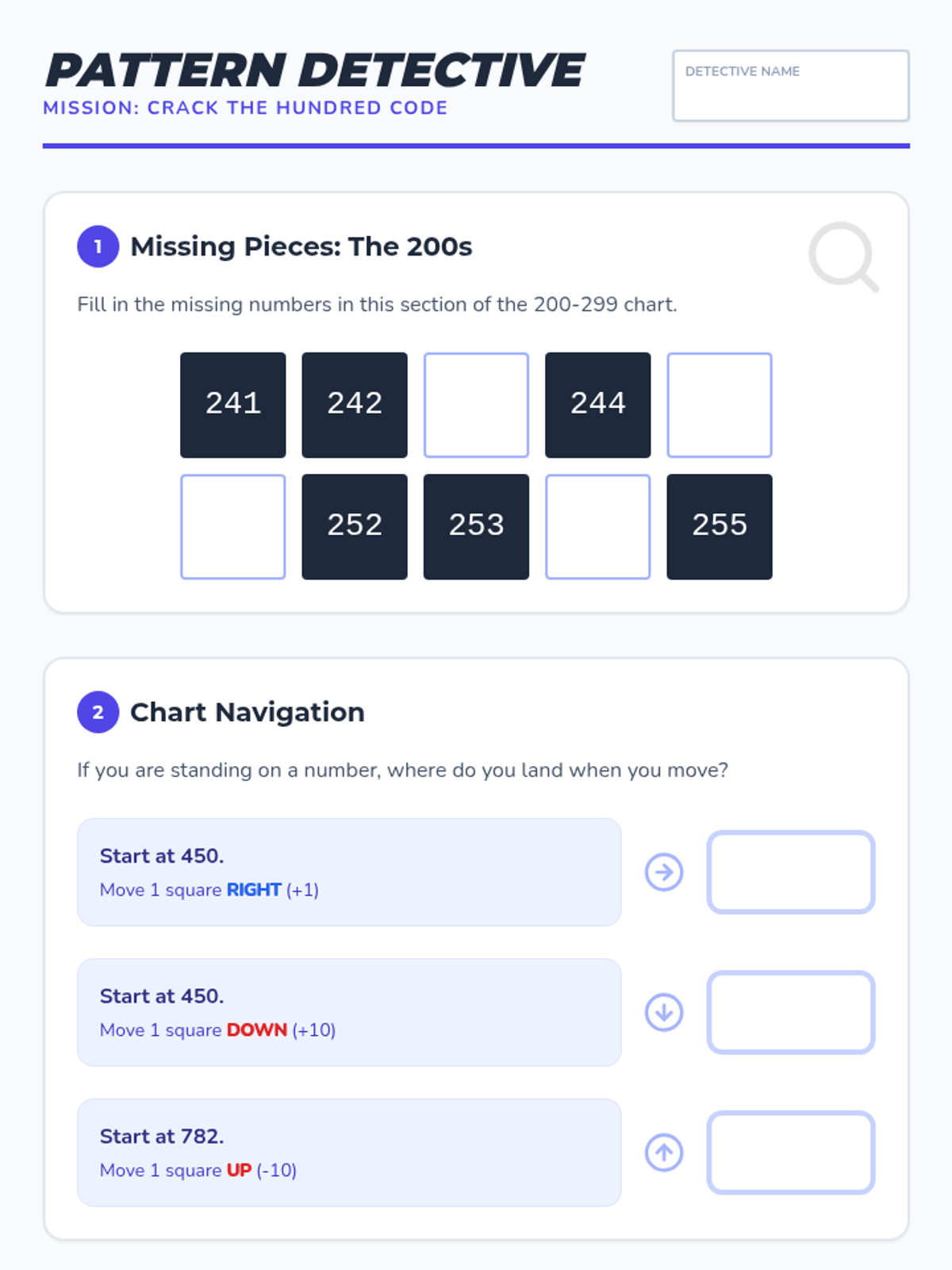Select the empty box after 242

[476, 405]
